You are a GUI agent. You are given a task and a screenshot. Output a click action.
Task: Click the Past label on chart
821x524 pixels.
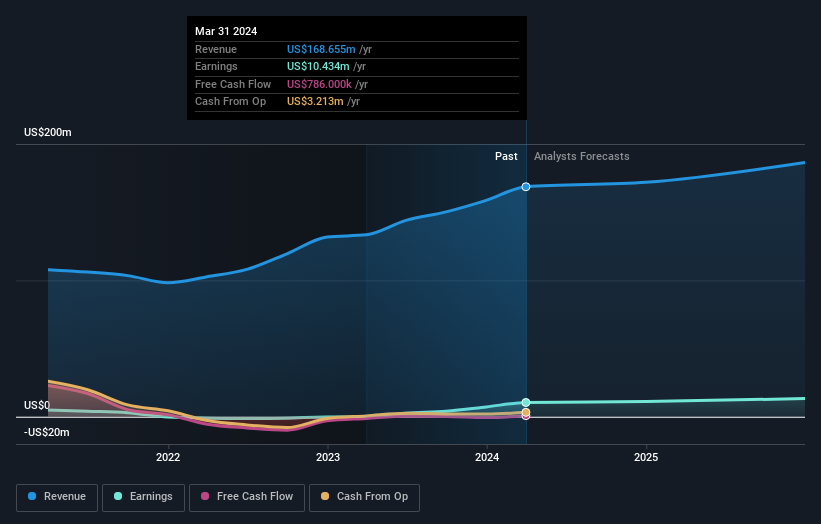506,157
